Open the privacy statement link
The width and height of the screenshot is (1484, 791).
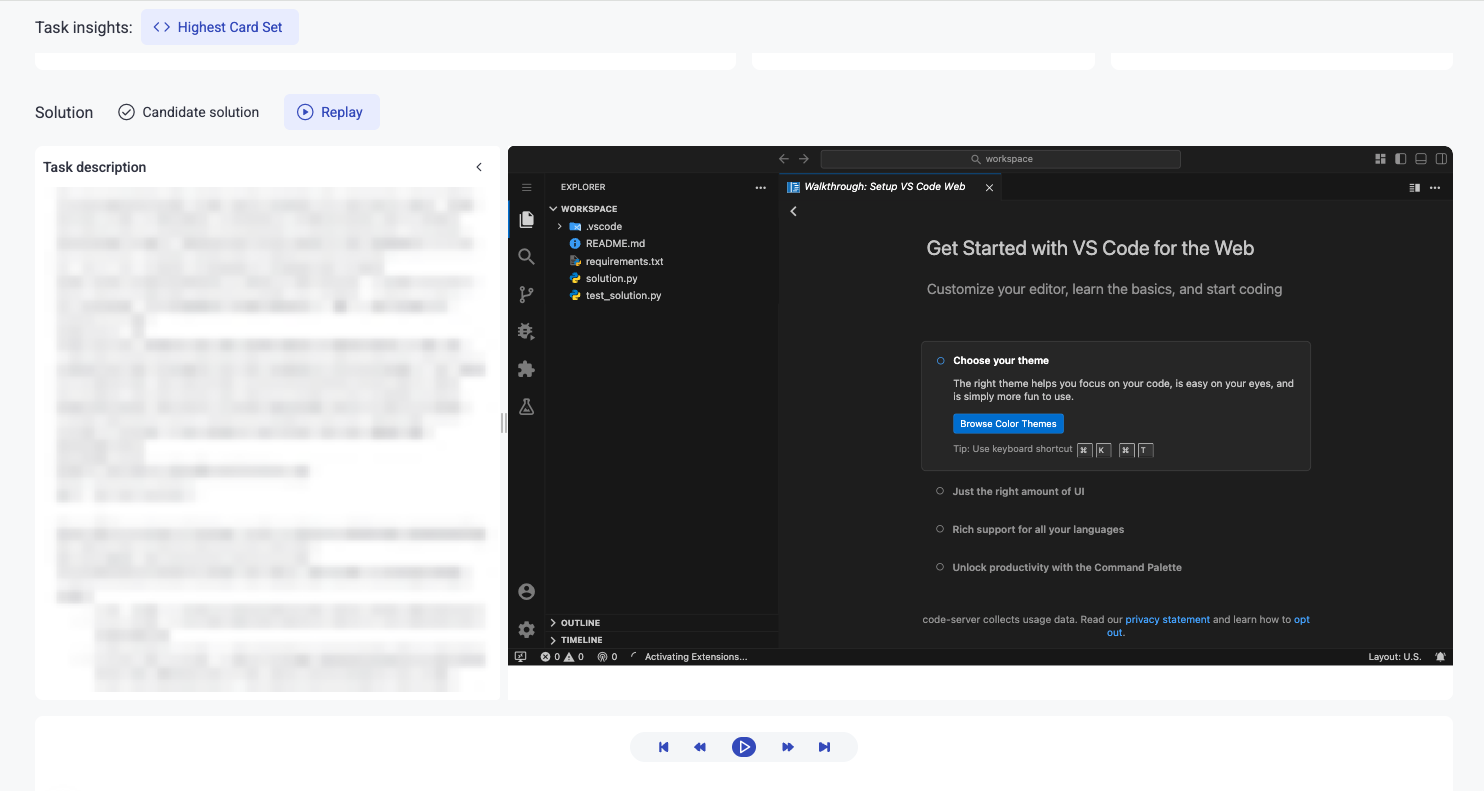(x=1167, y=620)
